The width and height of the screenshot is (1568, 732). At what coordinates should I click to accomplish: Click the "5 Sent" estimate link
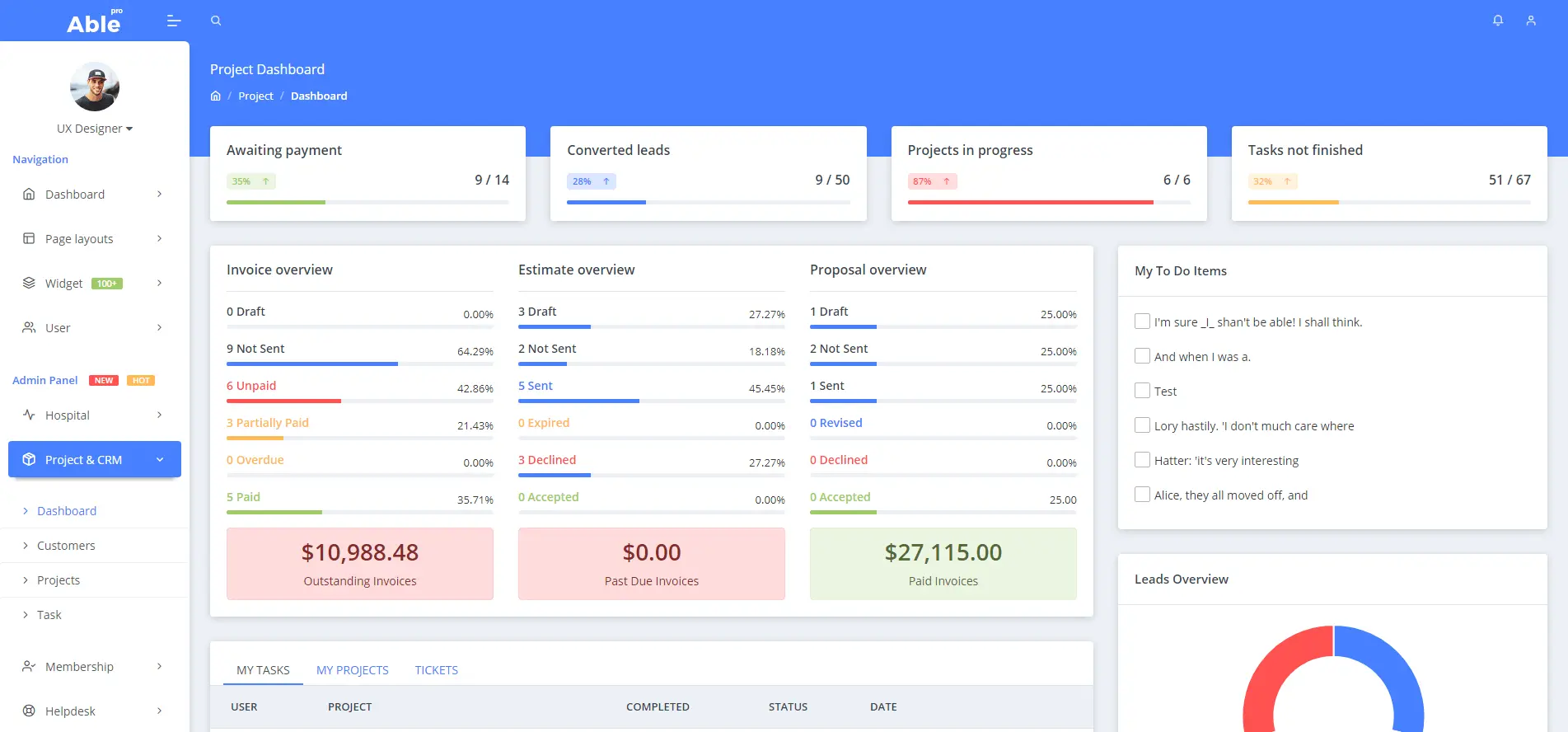point(536,386)
